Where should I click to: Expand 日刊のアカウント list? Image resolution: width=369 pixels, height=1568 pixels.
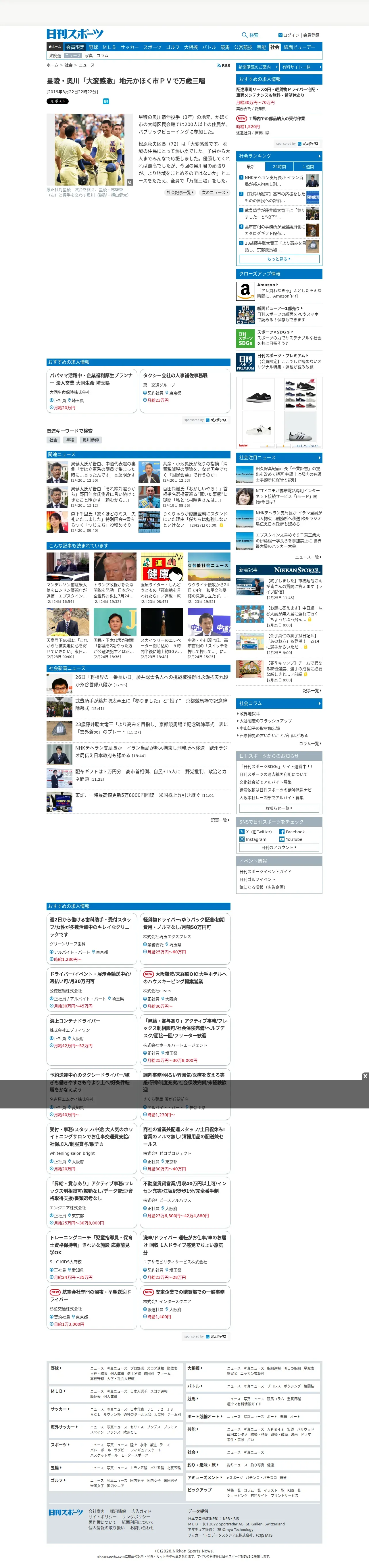279,847
